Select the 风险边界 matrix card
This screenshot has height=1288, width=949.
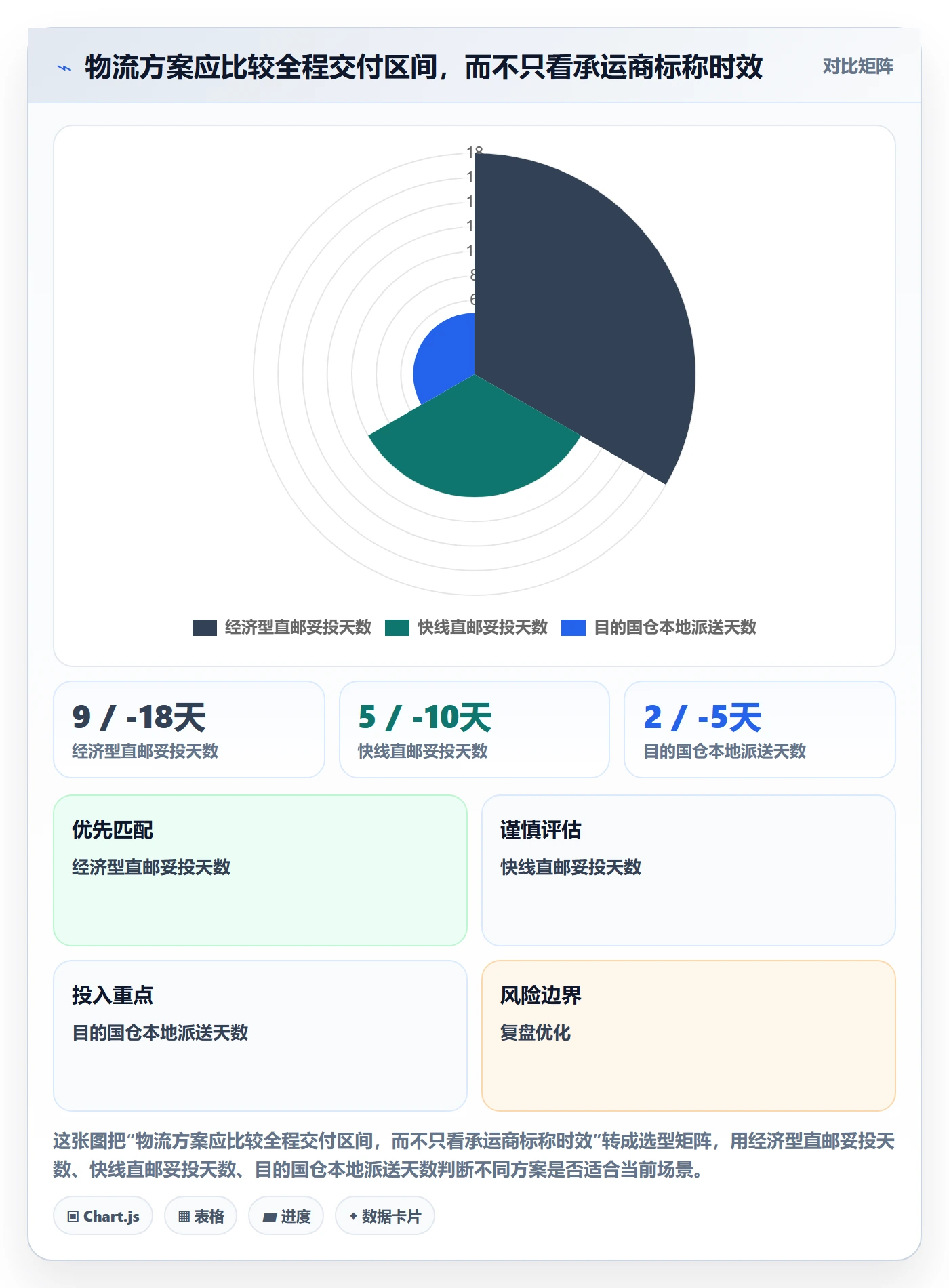click(689, 1036)
